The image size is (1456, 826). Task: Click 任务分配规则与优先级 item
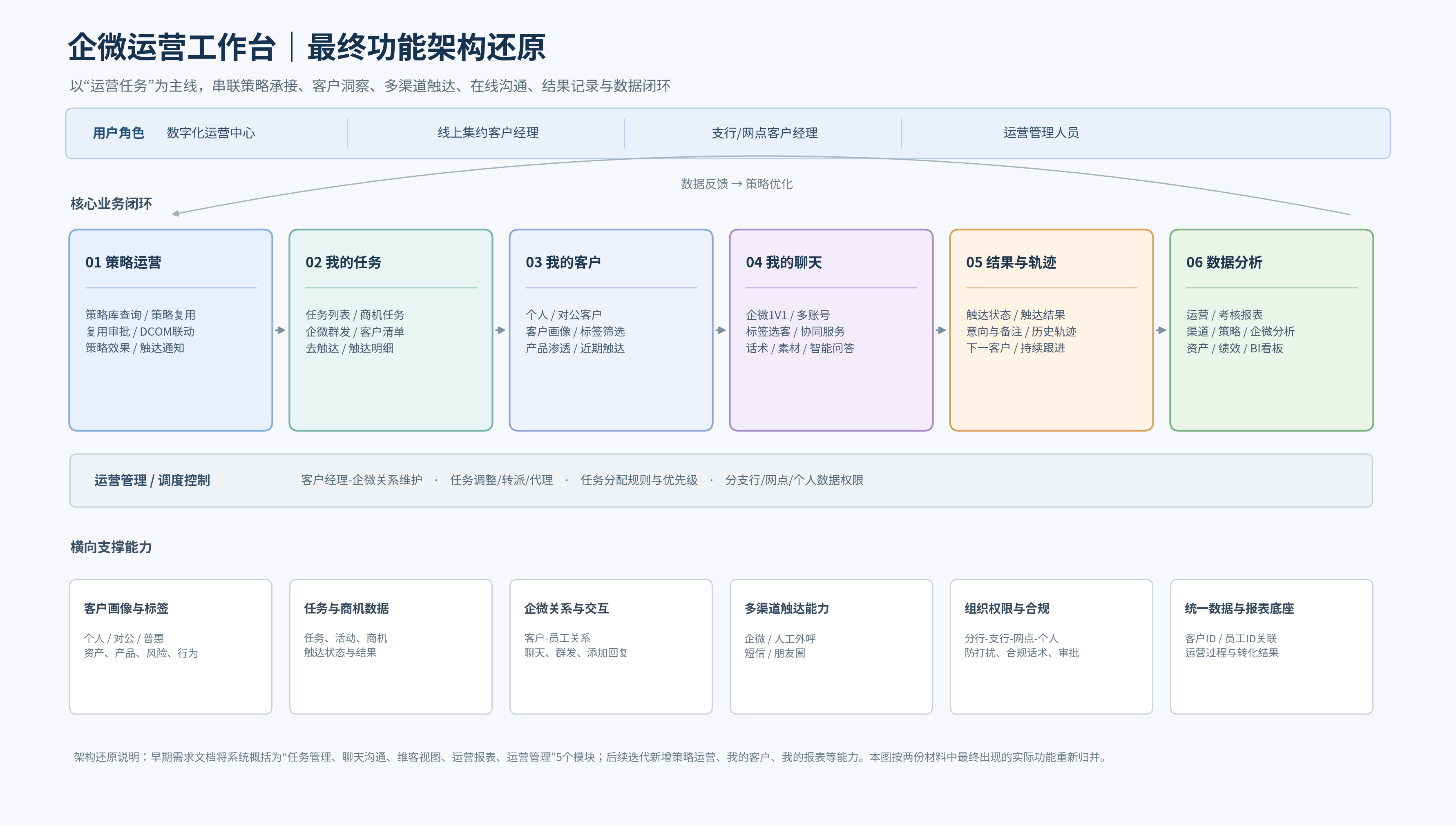pos(639,480)
